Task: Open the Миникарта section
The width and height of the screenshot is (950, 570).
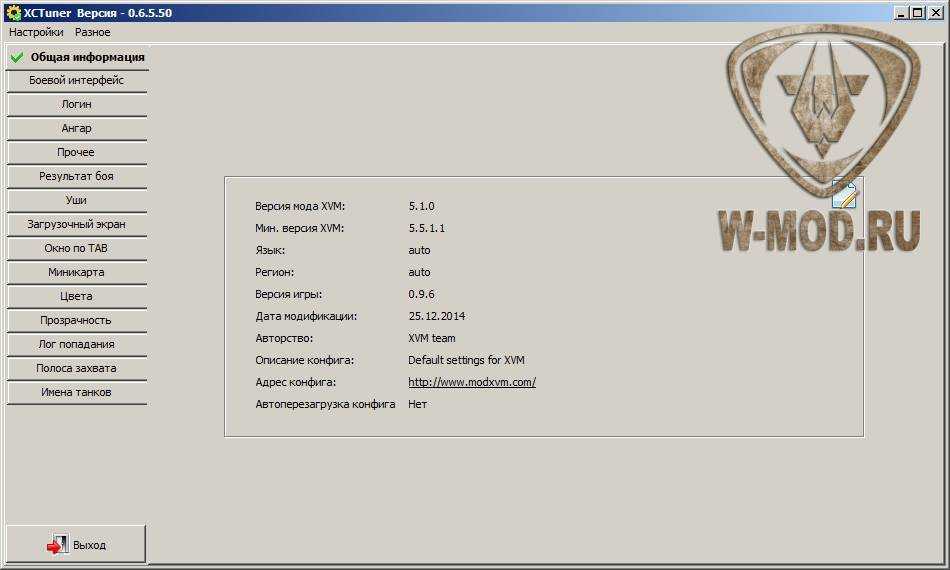Action: 77,272
